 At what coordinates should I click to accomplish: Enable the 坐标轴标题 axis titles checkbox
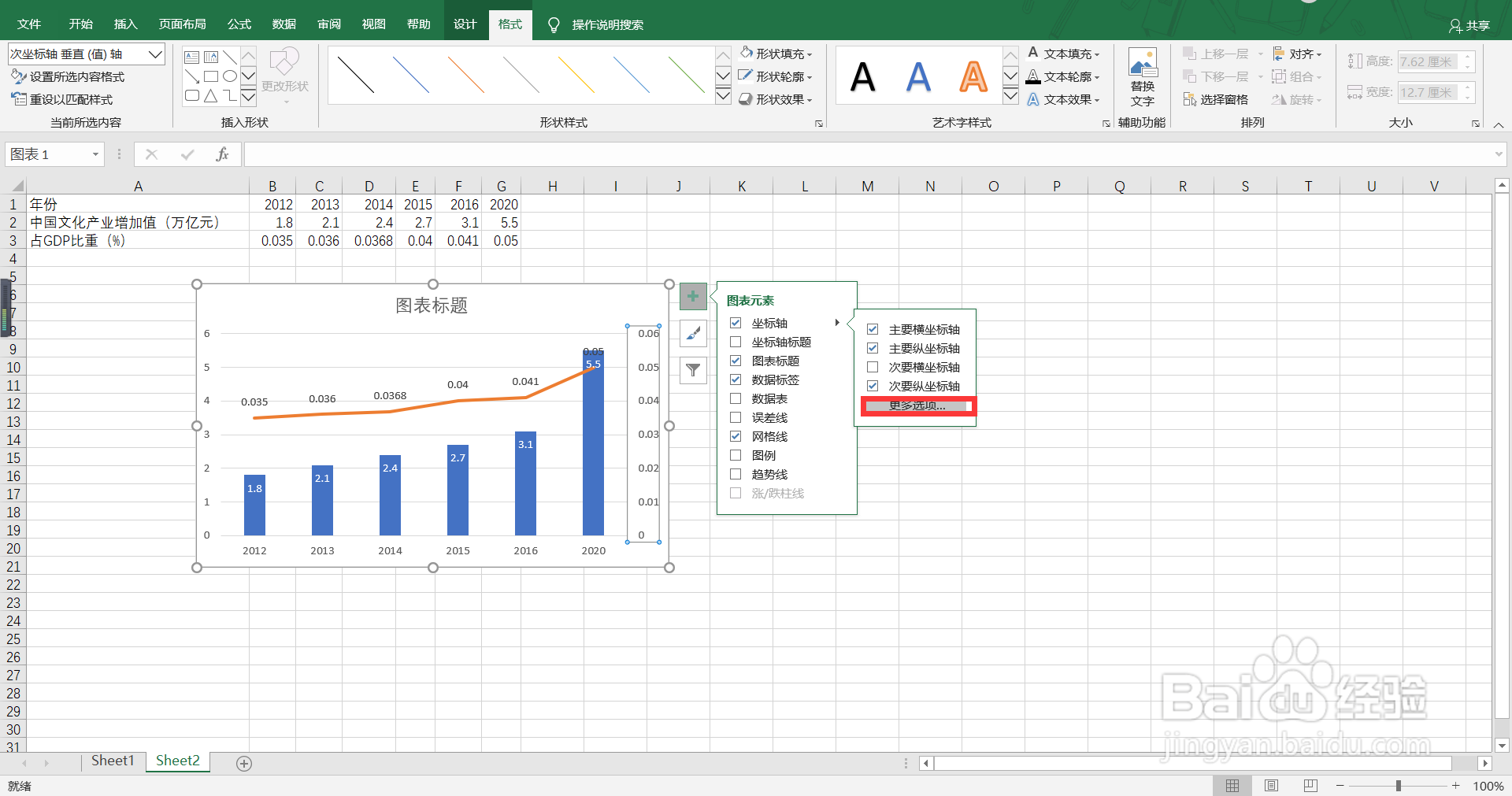point(736,342)
